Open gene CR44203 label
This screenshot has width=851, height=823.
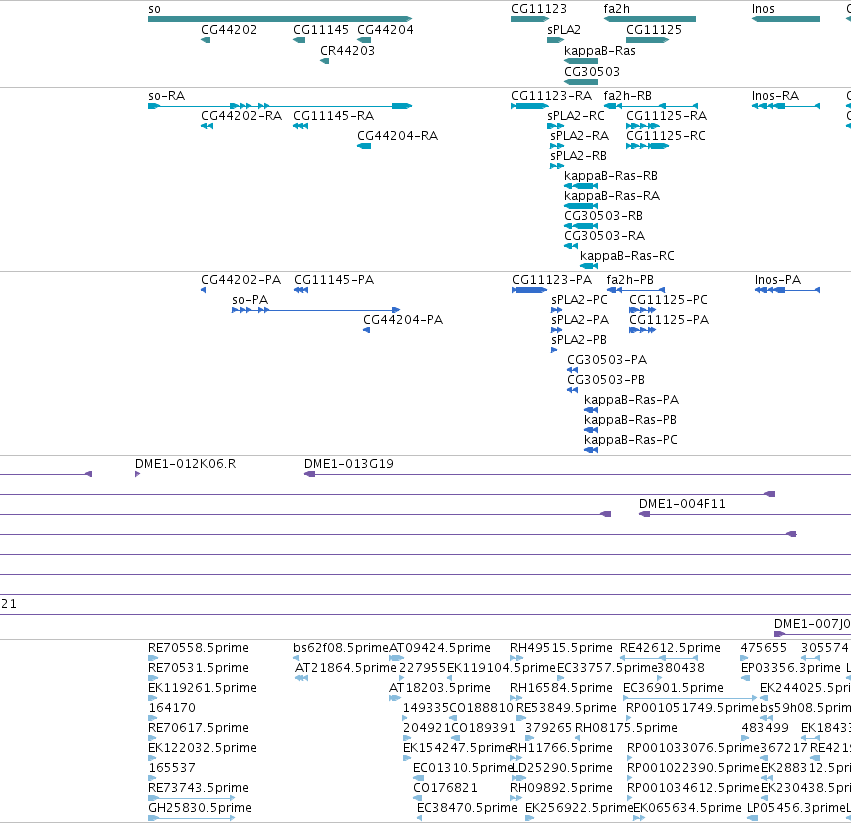[347, 50]
